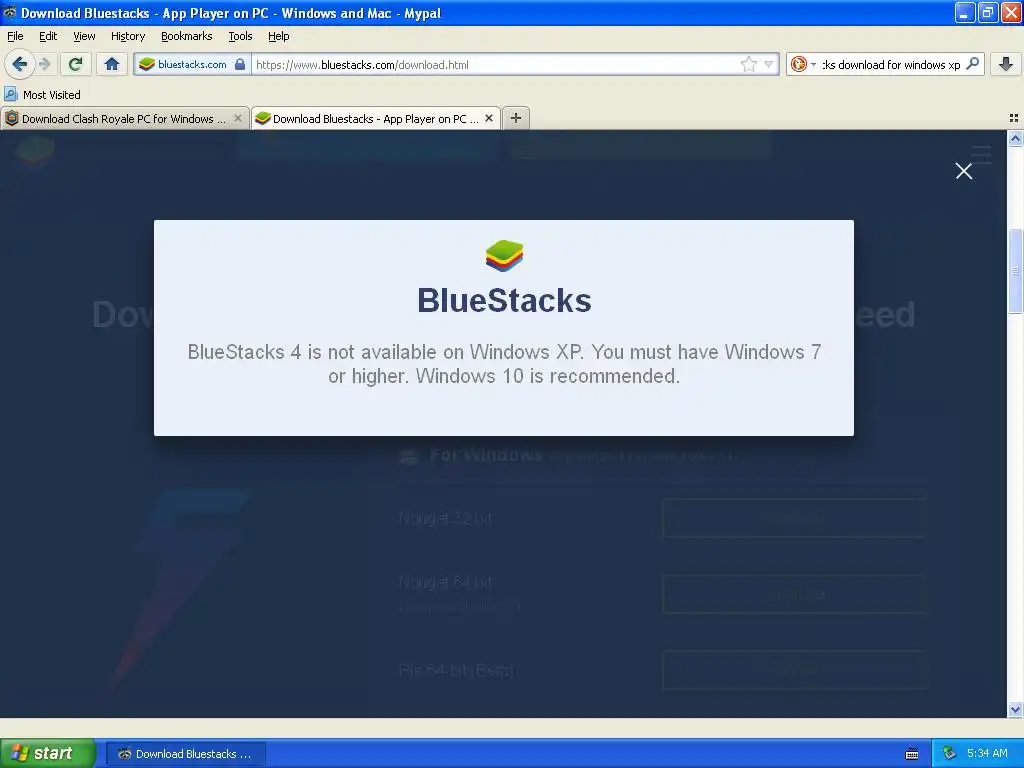Click the padlock security icon
The image size is (1024, 768).
240,64
